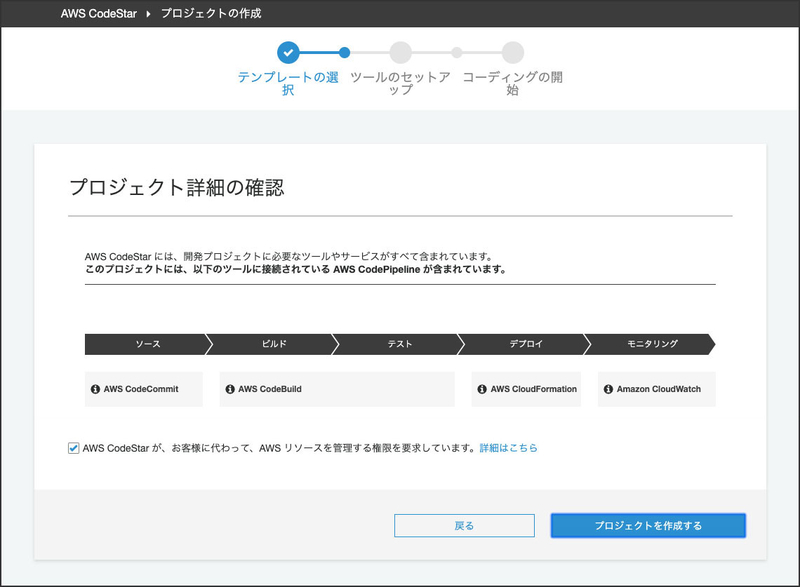Screen dimensions: 800x587
Task: Click the AWS CloudFormation label
Action: click(534, 389)
